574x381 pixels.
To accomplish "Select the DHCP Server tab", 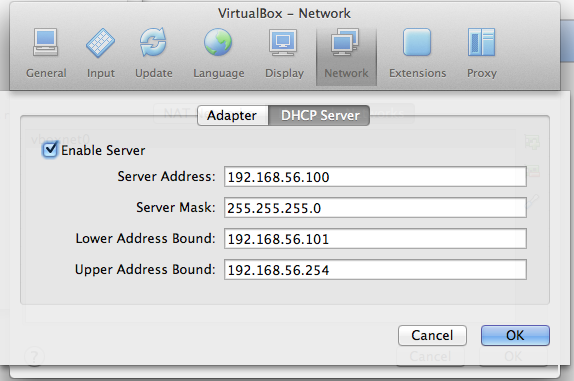I will tap(319, 116).
